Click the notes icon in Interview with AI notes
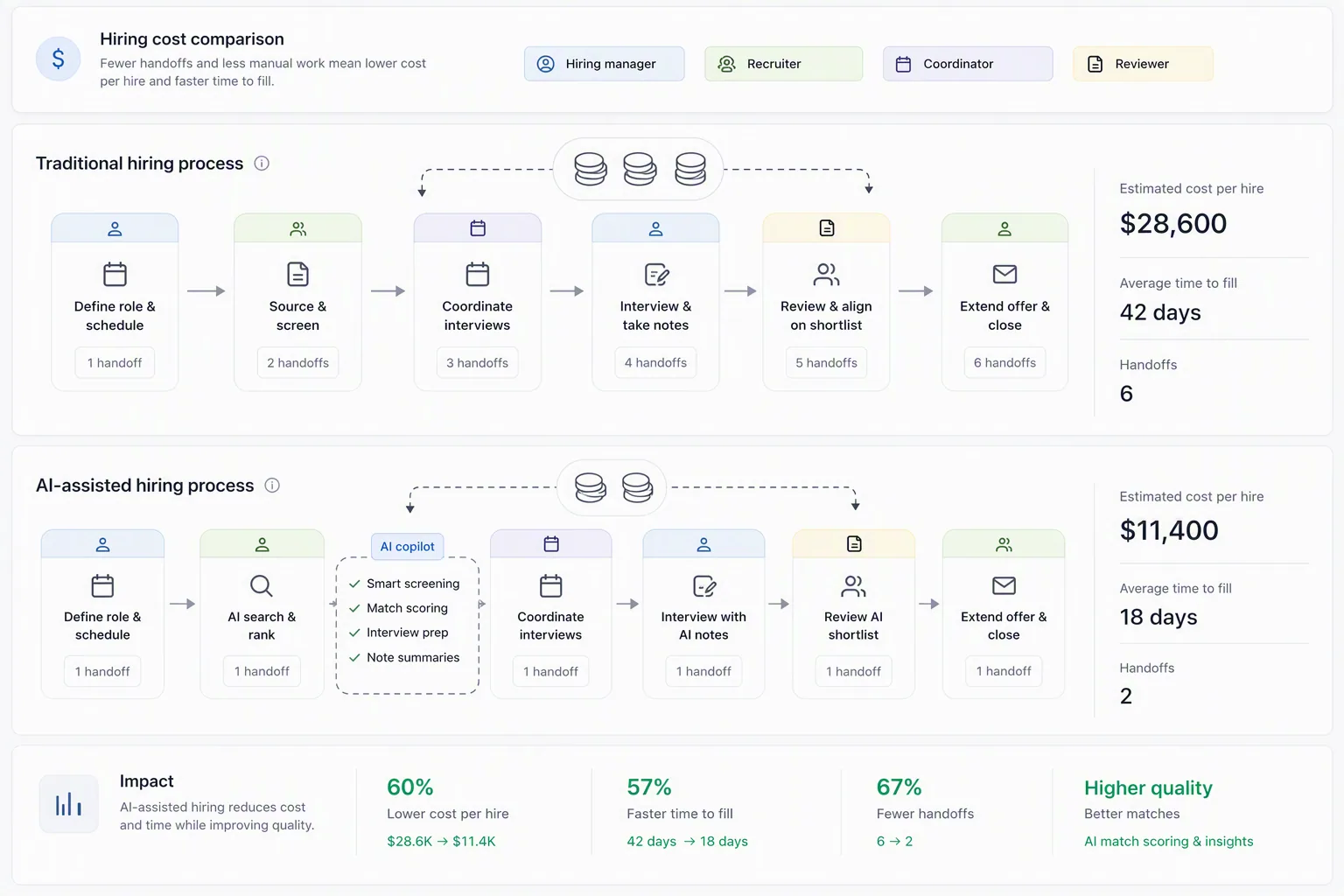 (704, 585)
